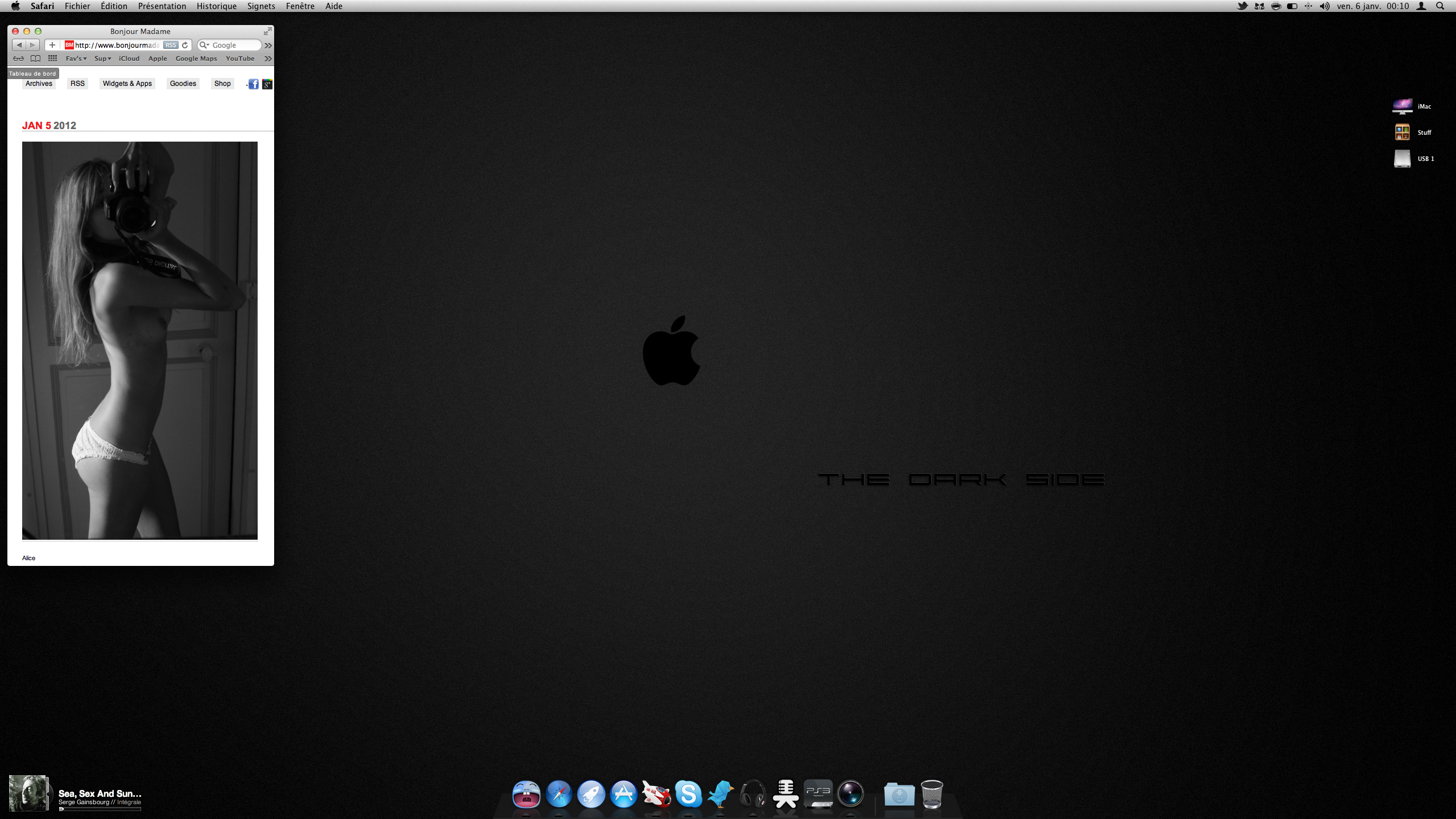This screenshot has height=819, width=1456.
Task: Show Top Sites grid icon
Action: click(x=52, y=59)
